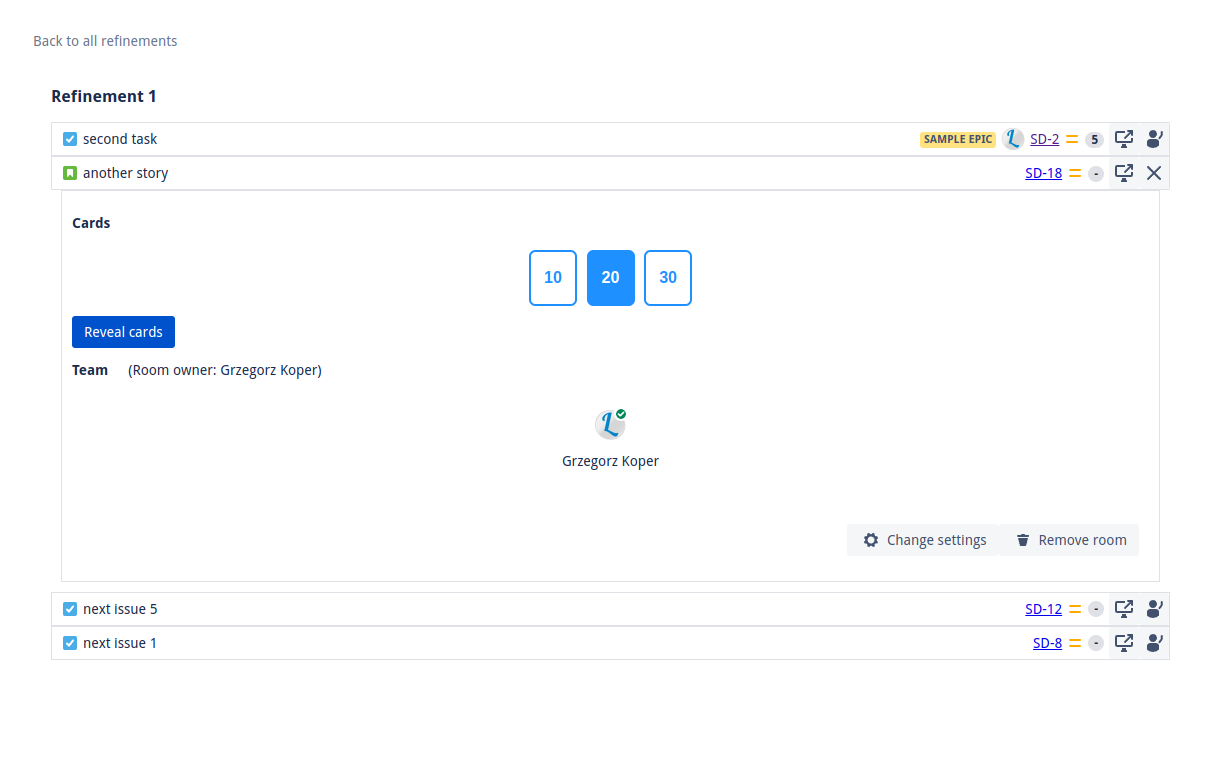1229x769 pixels.
Task: Open another story in an external window
Action: pos(1124,173)
